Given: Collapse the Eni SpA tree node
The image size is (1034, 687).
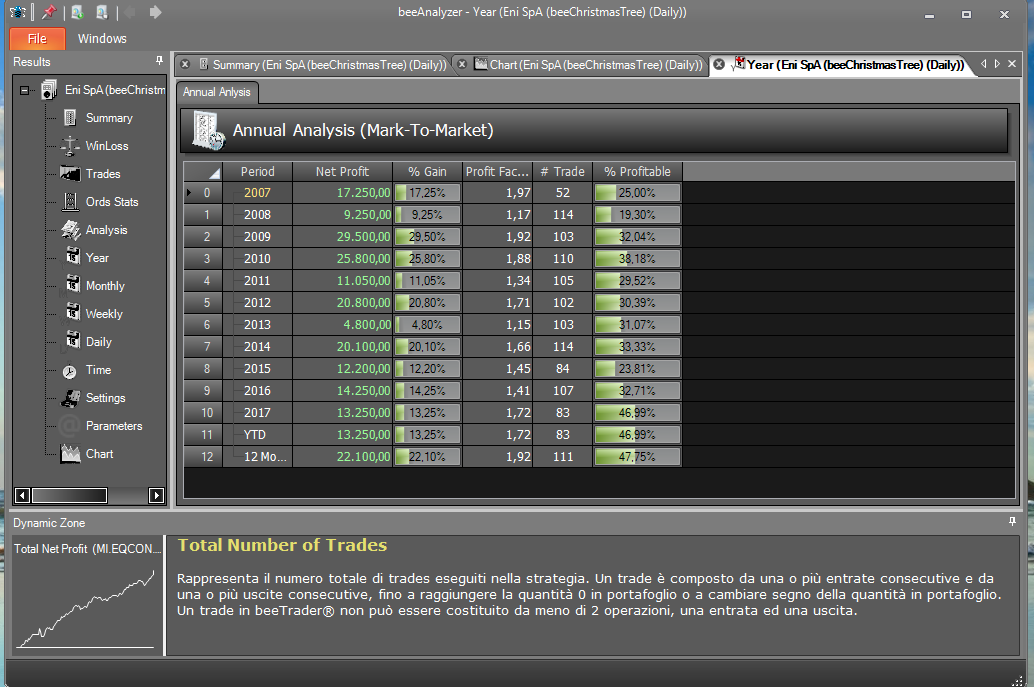Looking at the screenshot, I should point(24,90).
